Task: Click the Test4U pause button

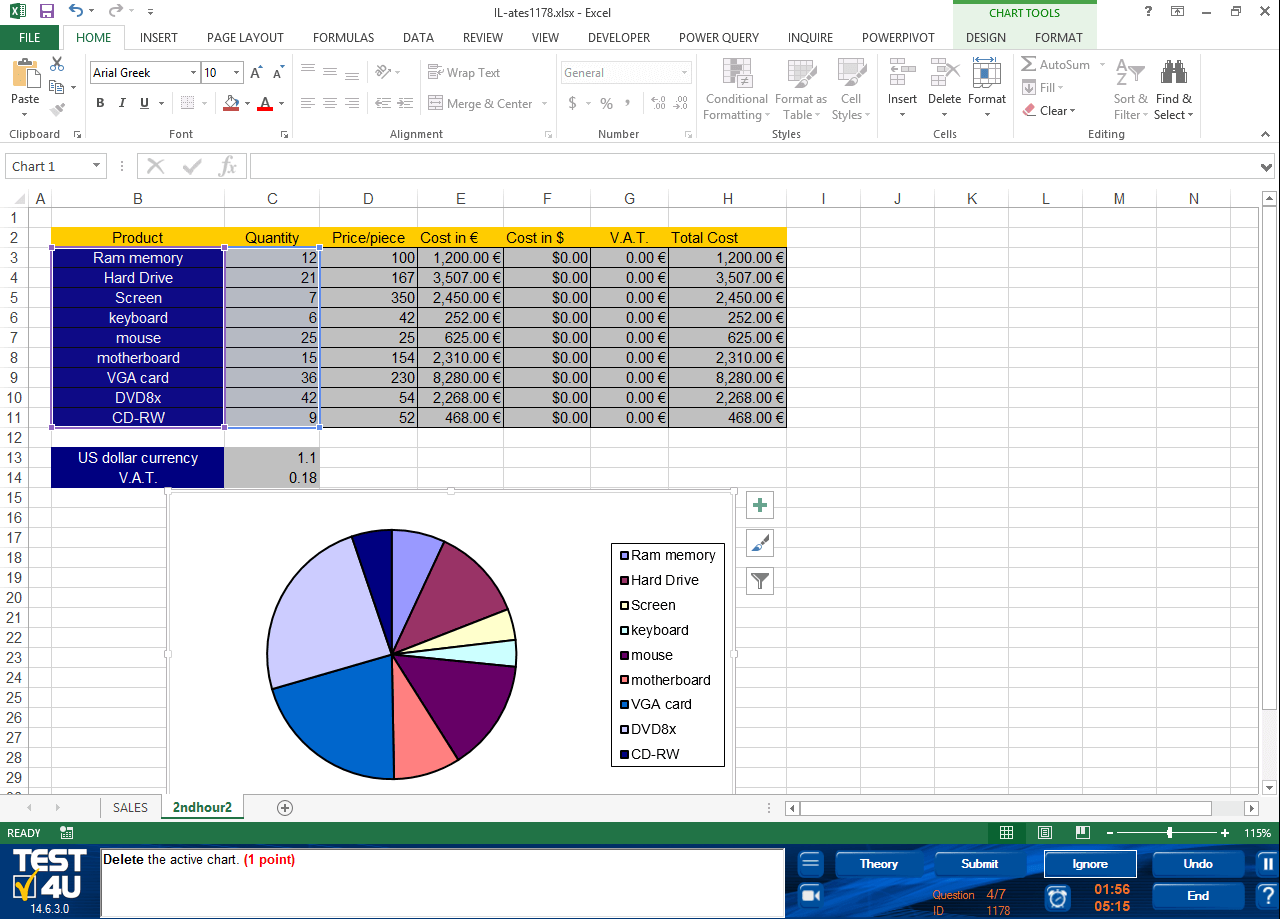Action: [1267, 864]
